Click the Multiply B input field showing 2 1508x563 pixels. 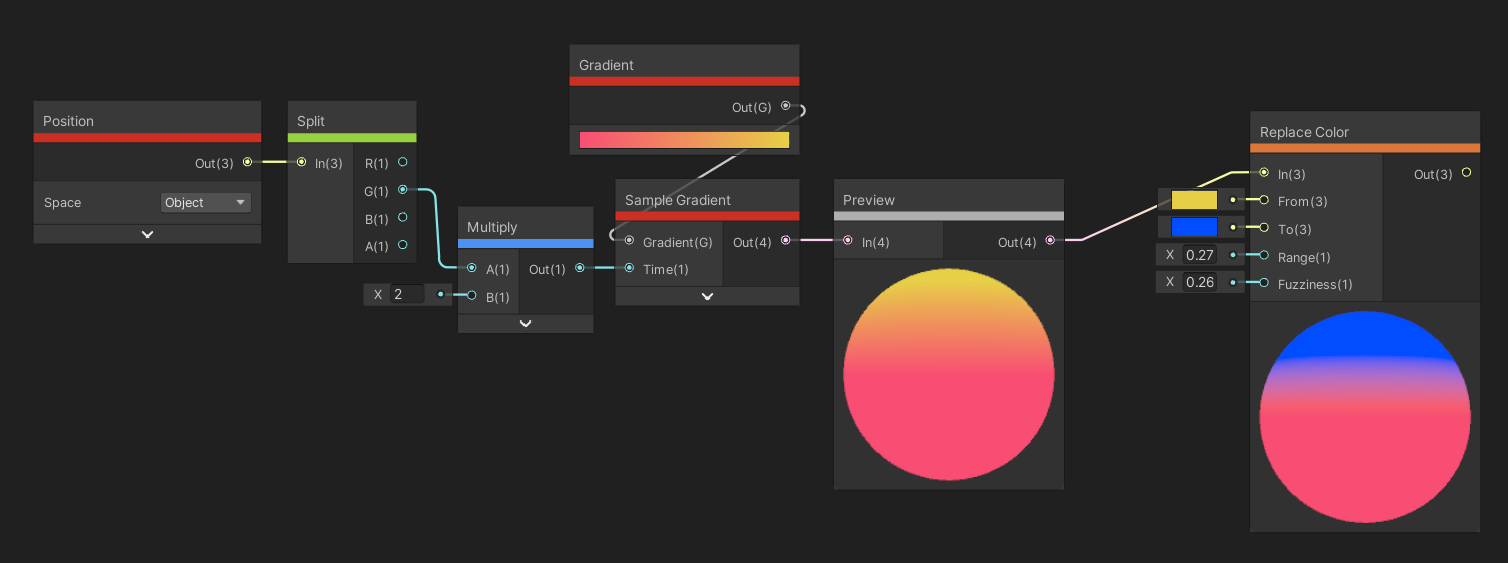click(x=407, y=294)
